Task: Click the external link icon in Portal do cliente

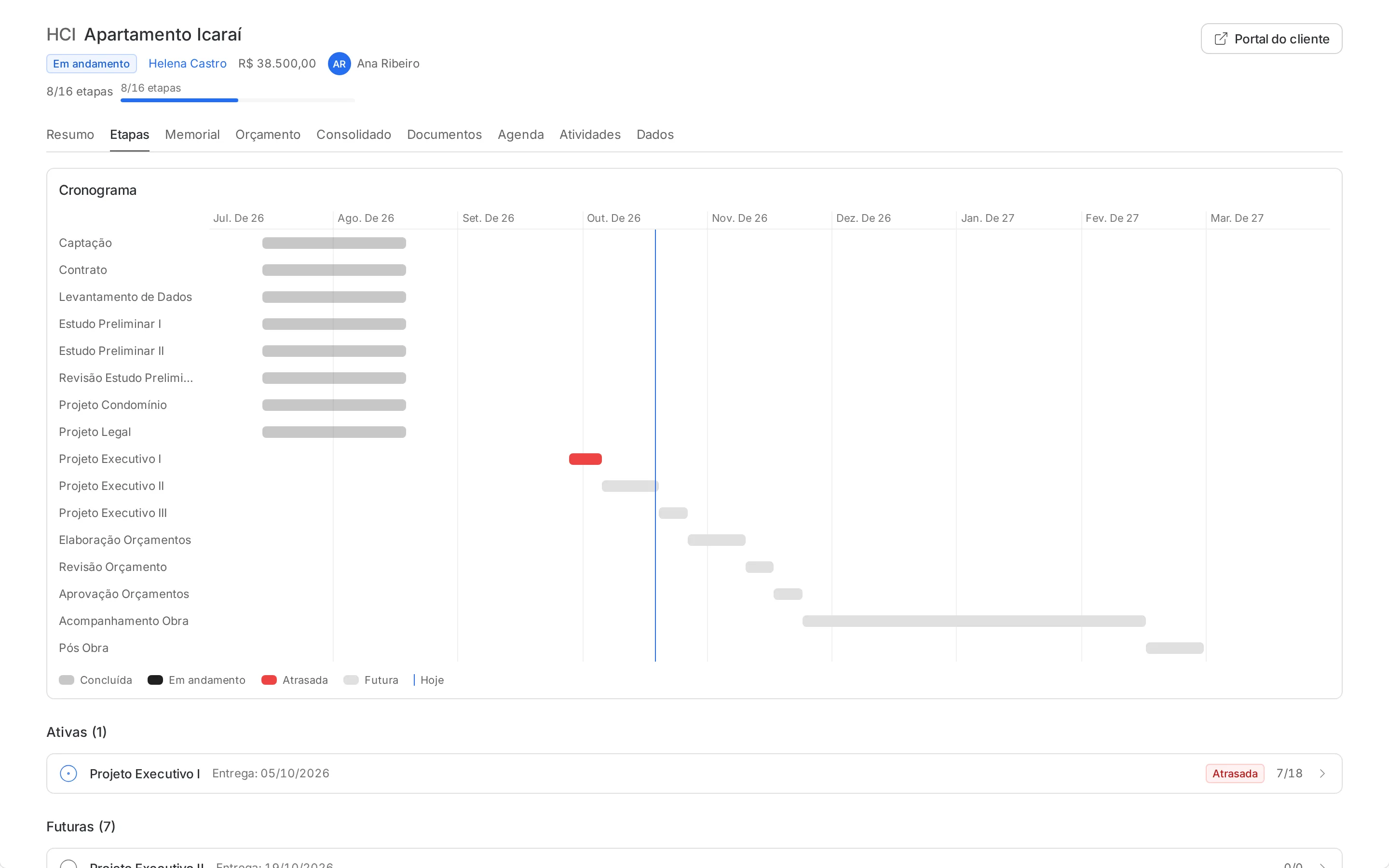Action: point(1221,39)
